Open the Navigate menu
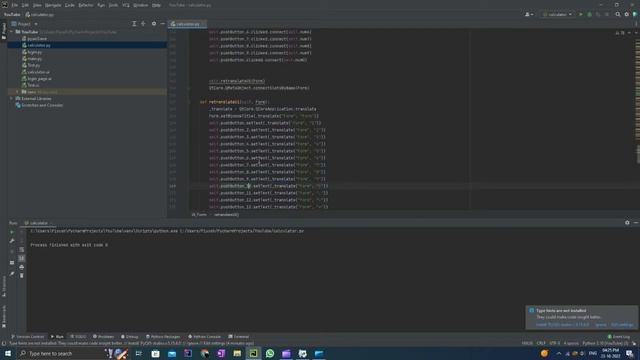This screenshot has width=640, height=360. point(53,5)
